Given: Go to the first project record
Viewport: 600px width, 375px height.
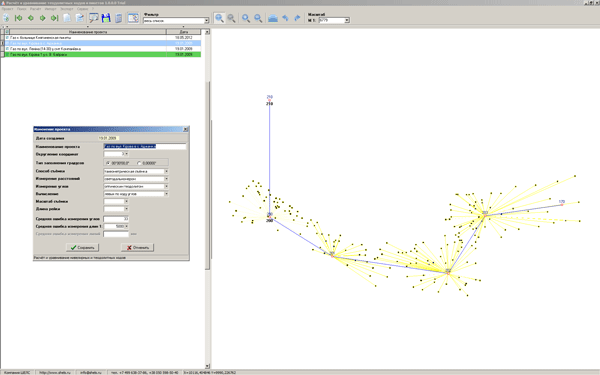Looking at the screenshot, I should [x=18, y=18].
